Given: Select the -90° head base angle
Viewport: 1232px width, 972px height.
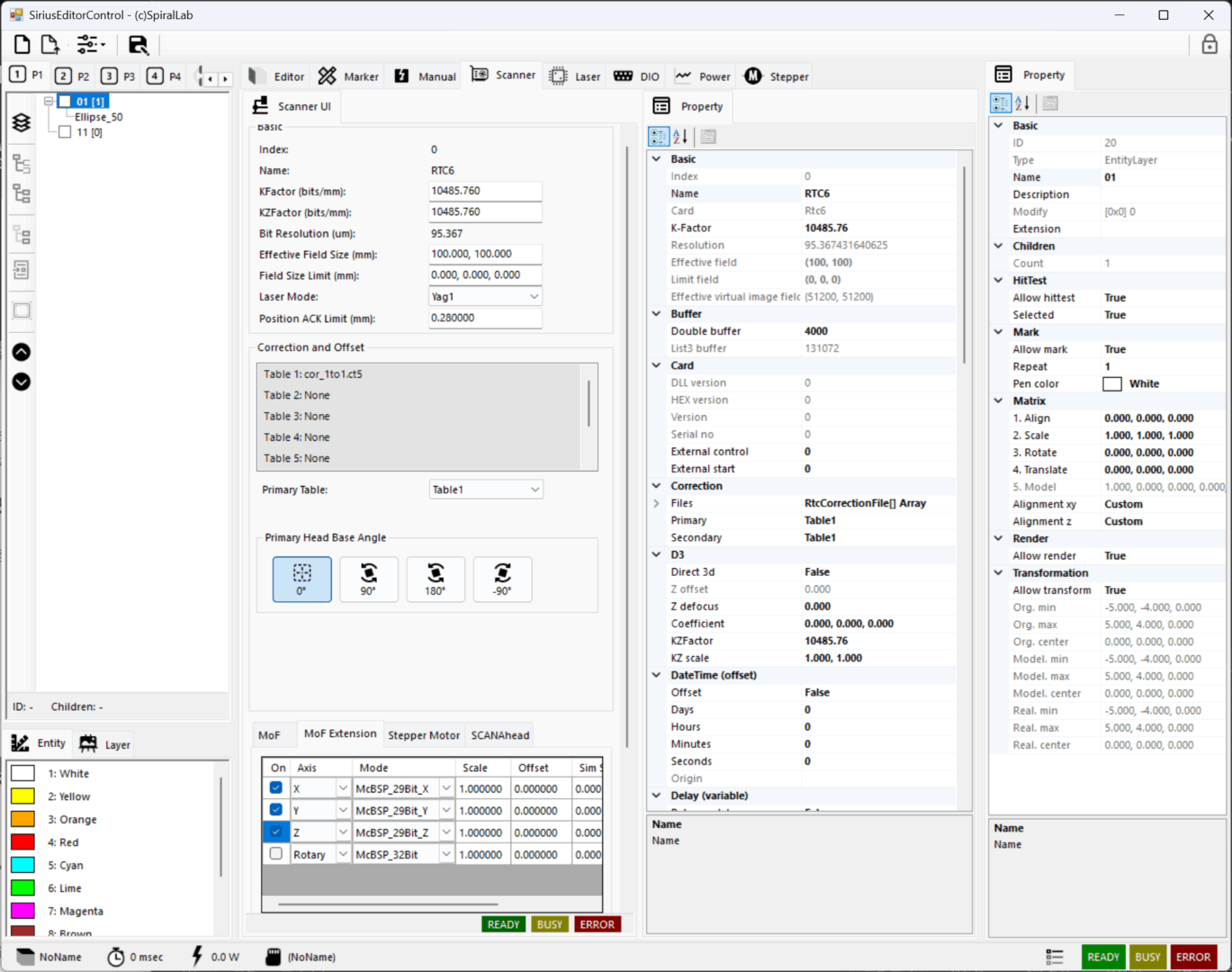Looking at the screenshot, I should coord(502,579).
